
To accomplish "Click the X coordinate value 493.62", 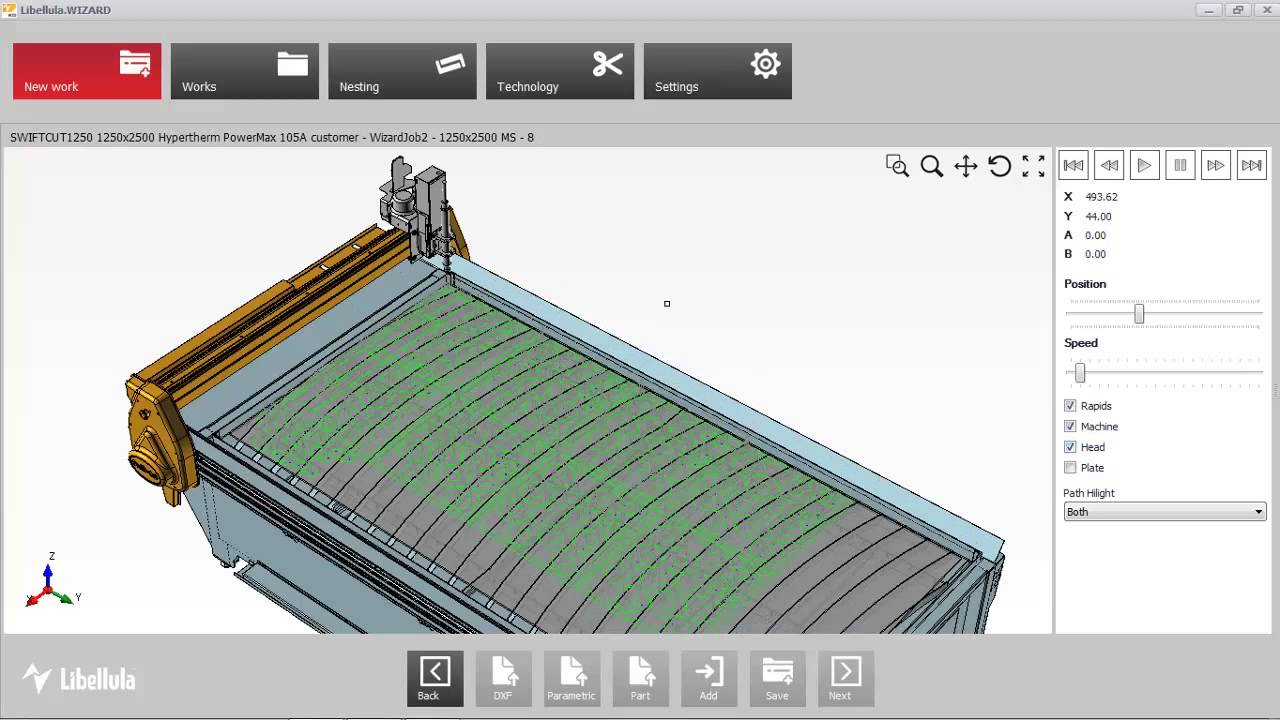I will (1101, 197).
